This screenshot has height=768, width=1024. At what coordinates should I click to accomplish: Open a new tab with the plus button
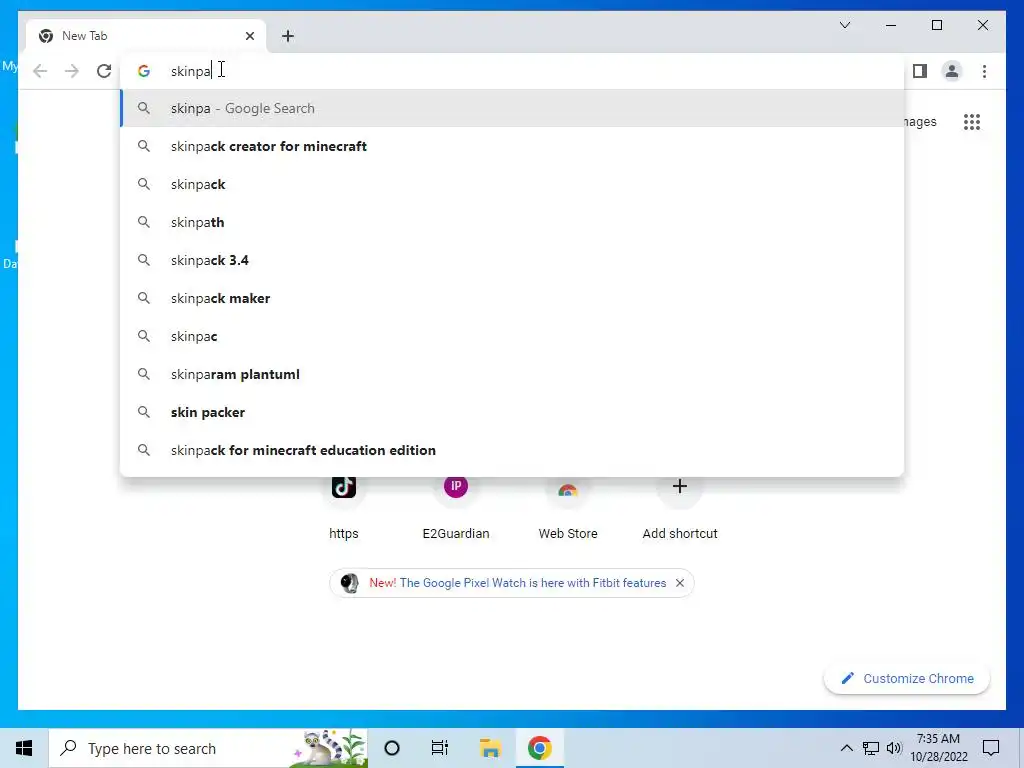(x=288, y=36)
